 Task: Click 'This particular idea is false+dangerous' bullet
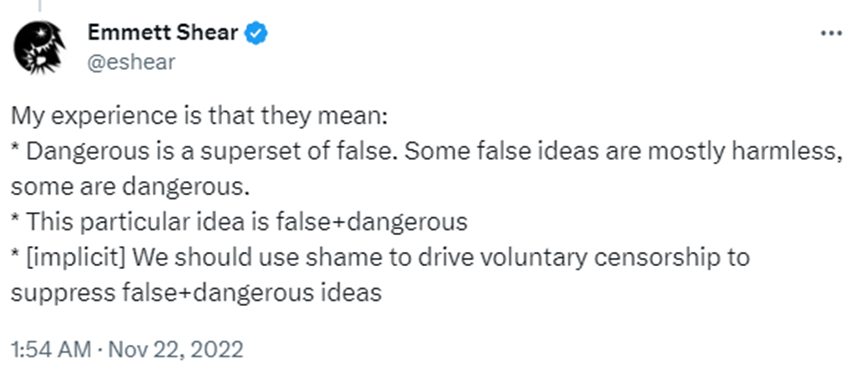246,222
